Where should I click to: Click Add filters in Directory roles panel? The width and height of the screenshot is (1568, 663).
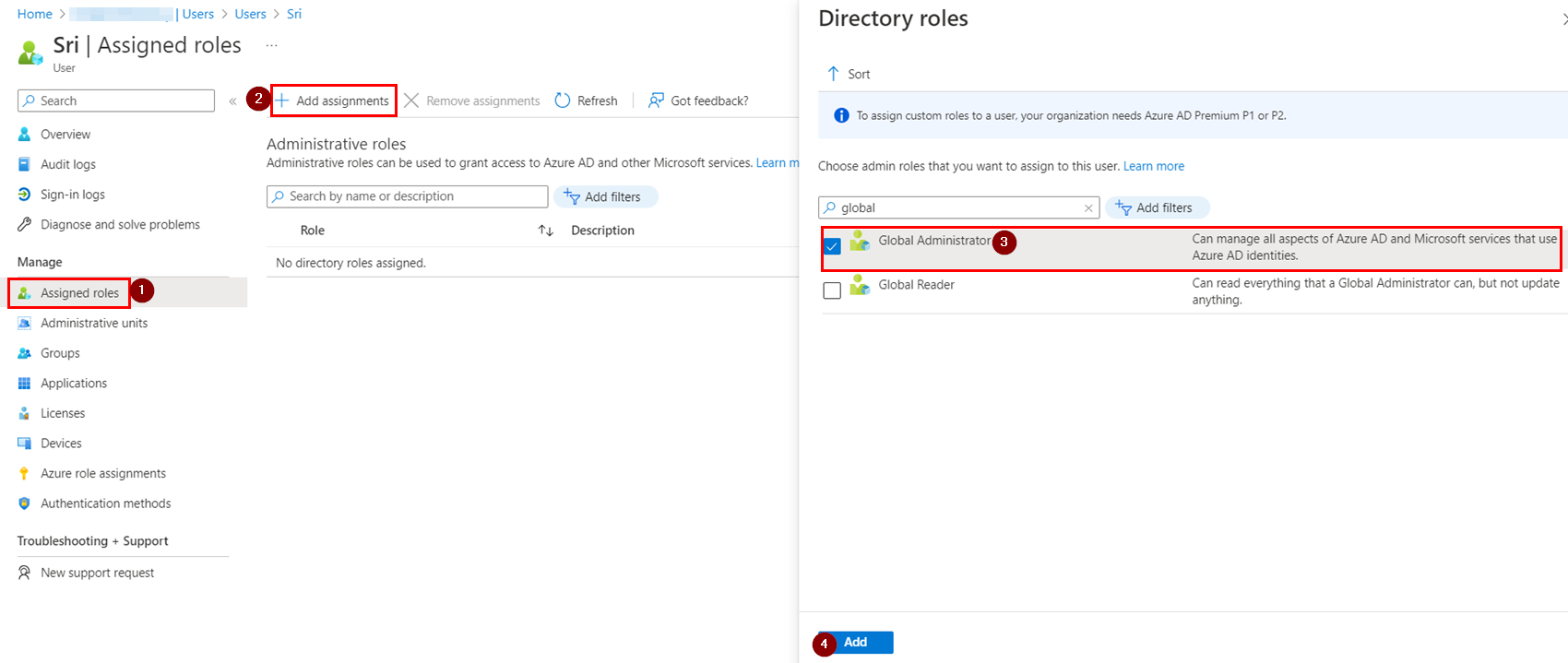(1157, 207)
